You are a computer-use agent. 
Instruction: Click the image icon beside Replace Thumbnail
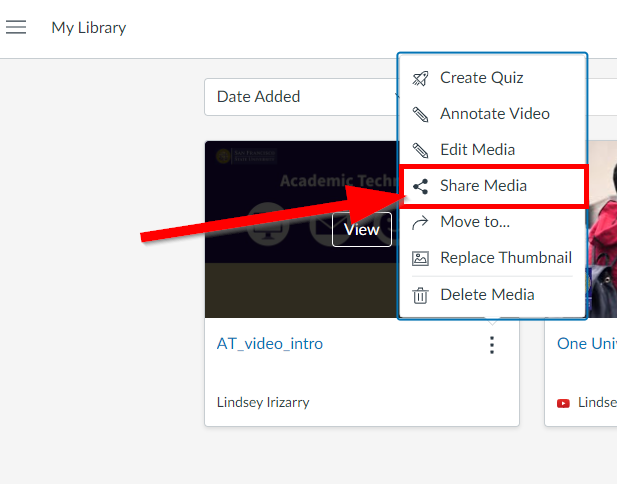point(420,259)
